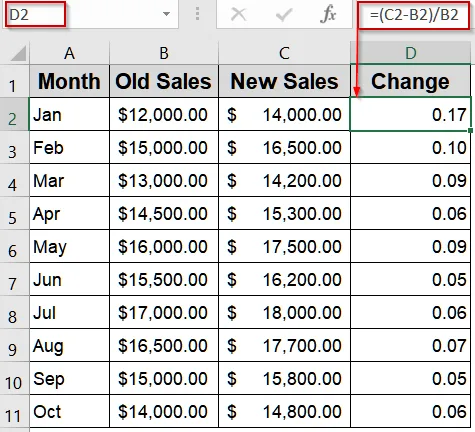Click the 0.07 Change cell
The width and height of the screenshot is (475, 432).
point(411,345)
